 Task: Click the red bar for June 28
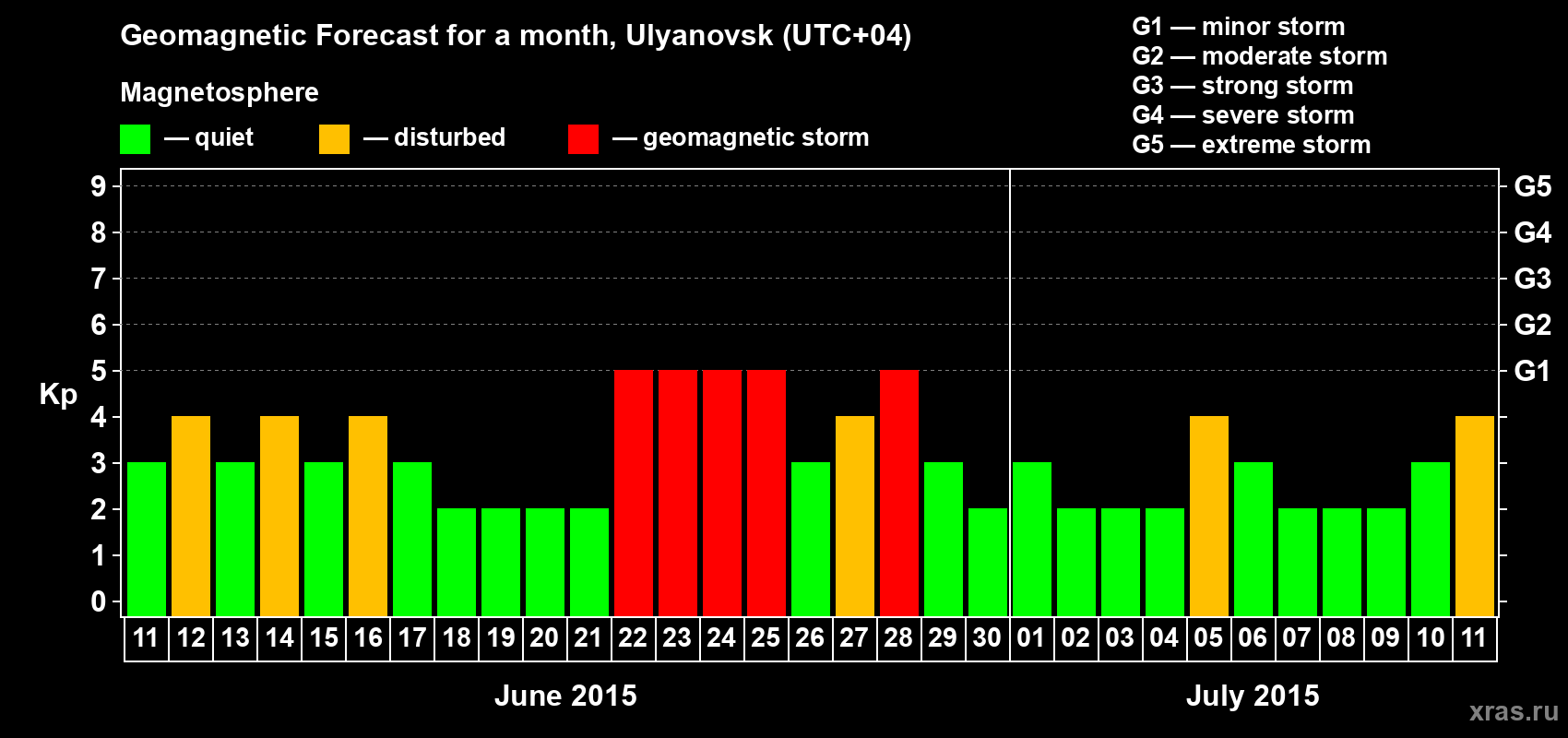pos(899,493)
